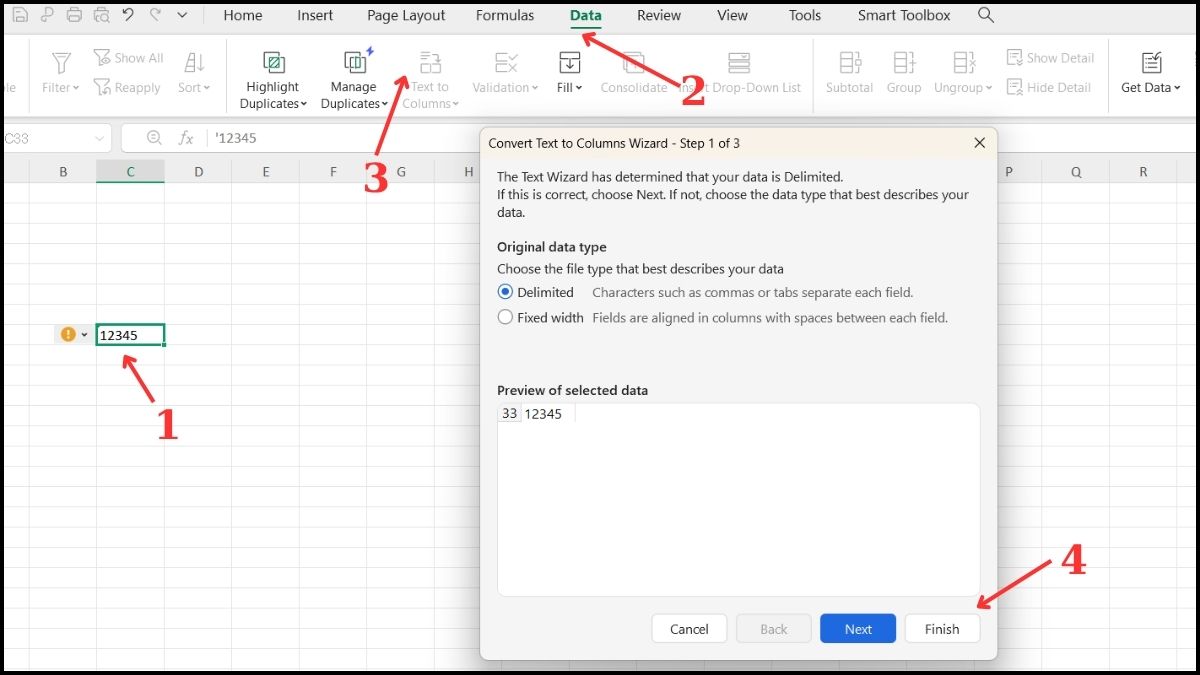Open the Fill dropdown
The image size is (1200, 675).
[569, 87]
